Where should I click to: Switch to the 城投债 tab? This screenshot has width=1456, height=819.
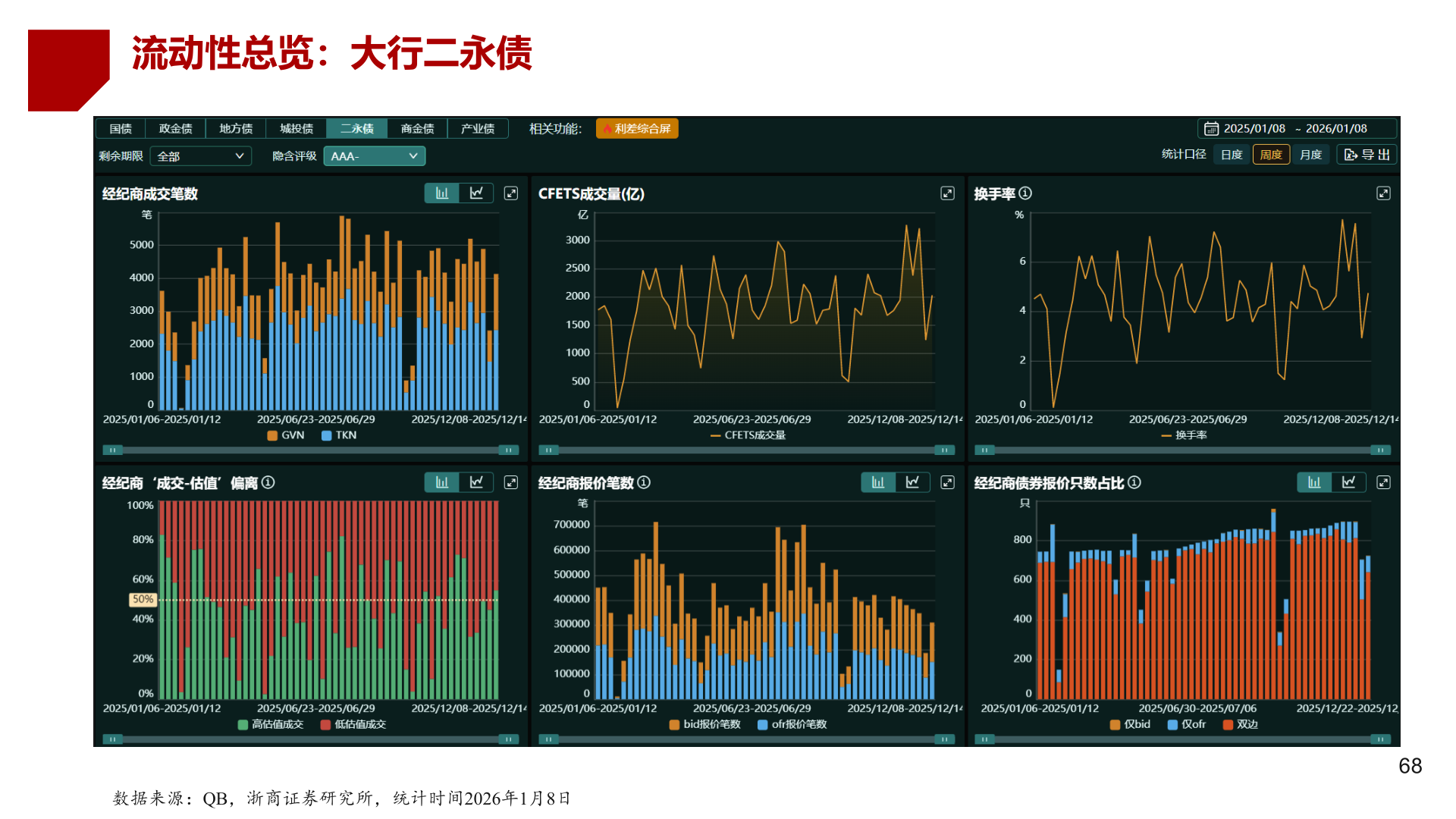pos(297,129)
